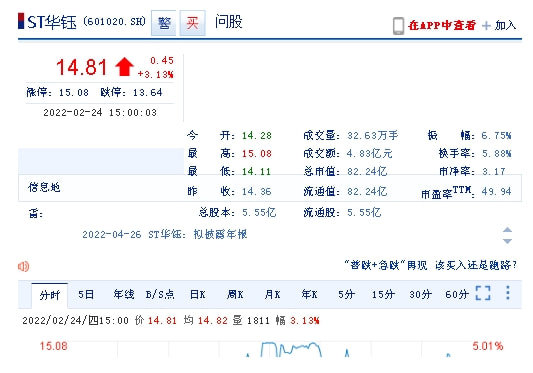
Task: Click the red up-arrow price indicator
Action: coord(124,67)
